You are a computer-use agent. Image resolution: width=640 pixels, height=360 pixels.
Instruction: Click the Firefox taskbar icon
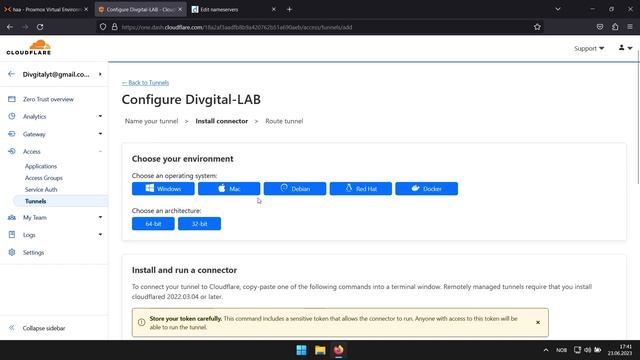coord(338,350)
